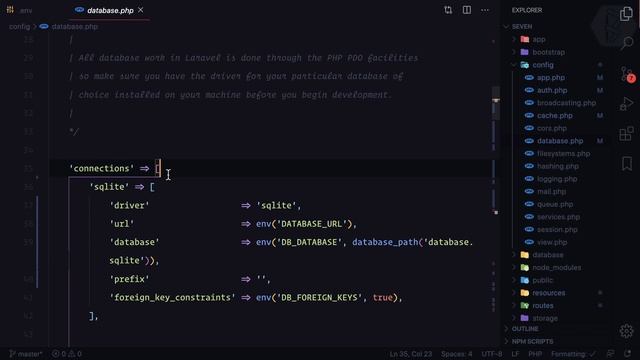Open notifications bell in status bar

(x=628, y=354)
